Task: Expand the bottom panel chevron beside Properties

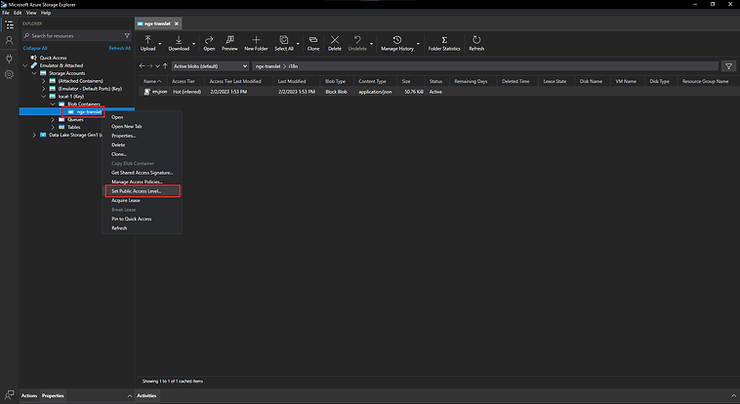Action: (x=130, y=396)
